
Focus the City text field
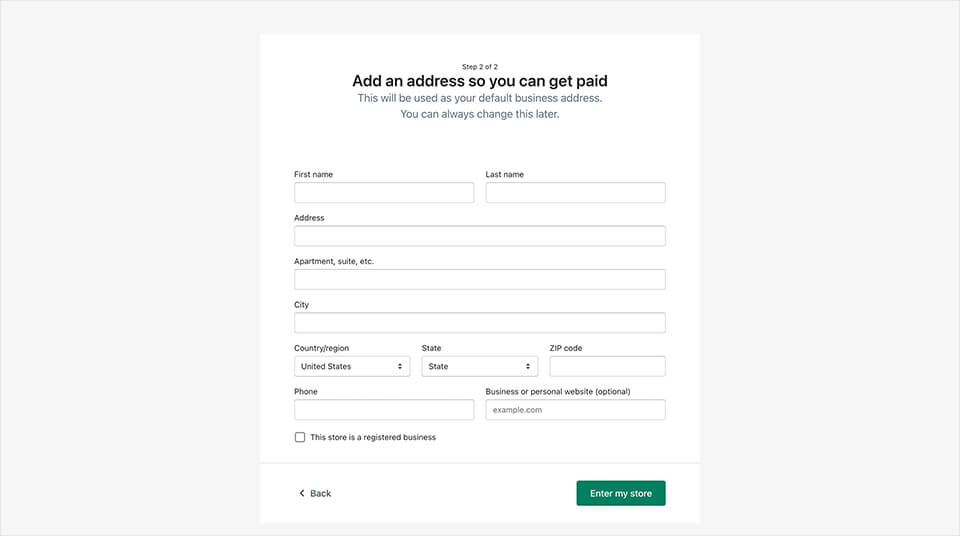tap(479, 323)
